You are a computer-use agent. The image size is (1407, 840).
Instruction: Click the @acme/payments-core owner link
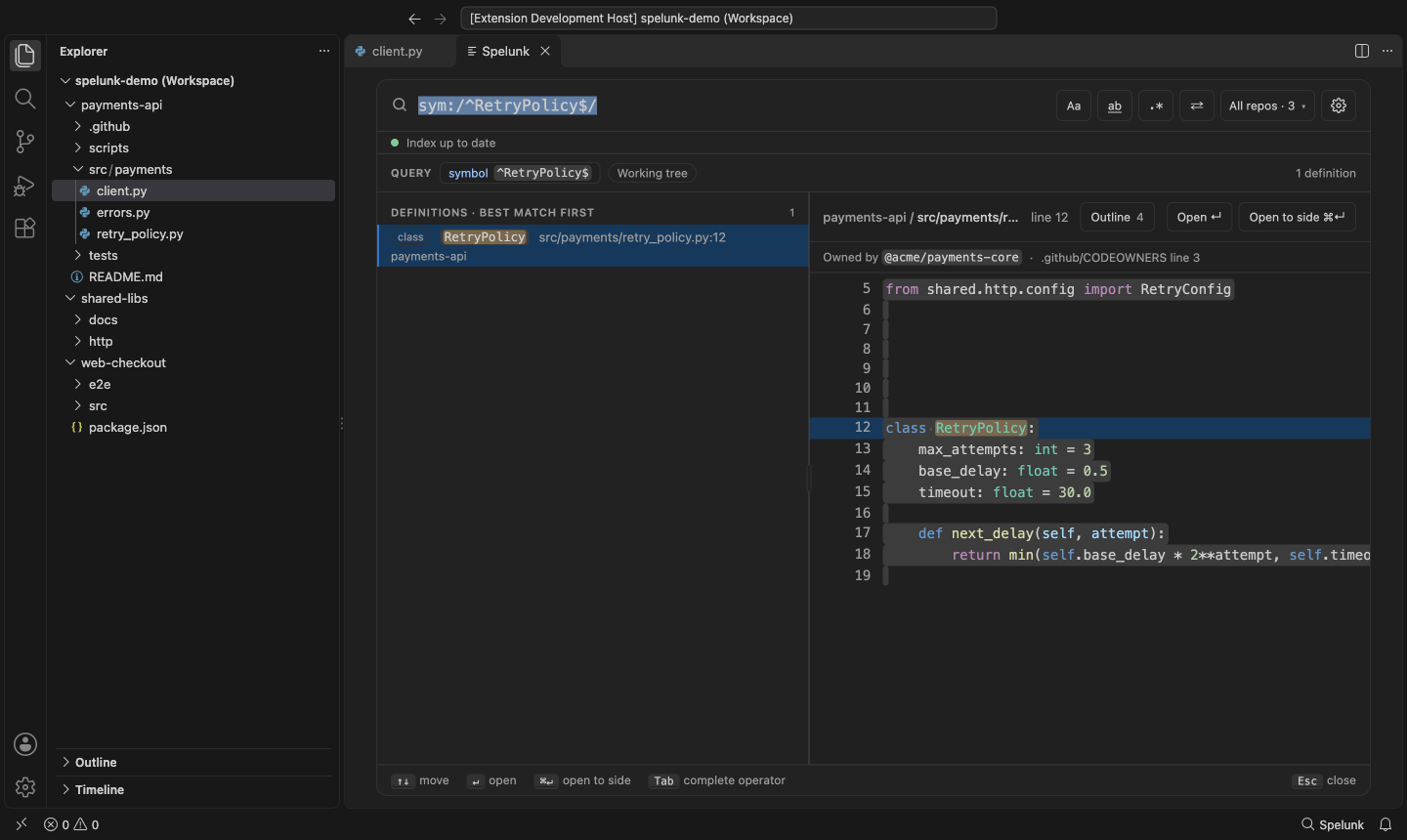[x=952, y=257]
